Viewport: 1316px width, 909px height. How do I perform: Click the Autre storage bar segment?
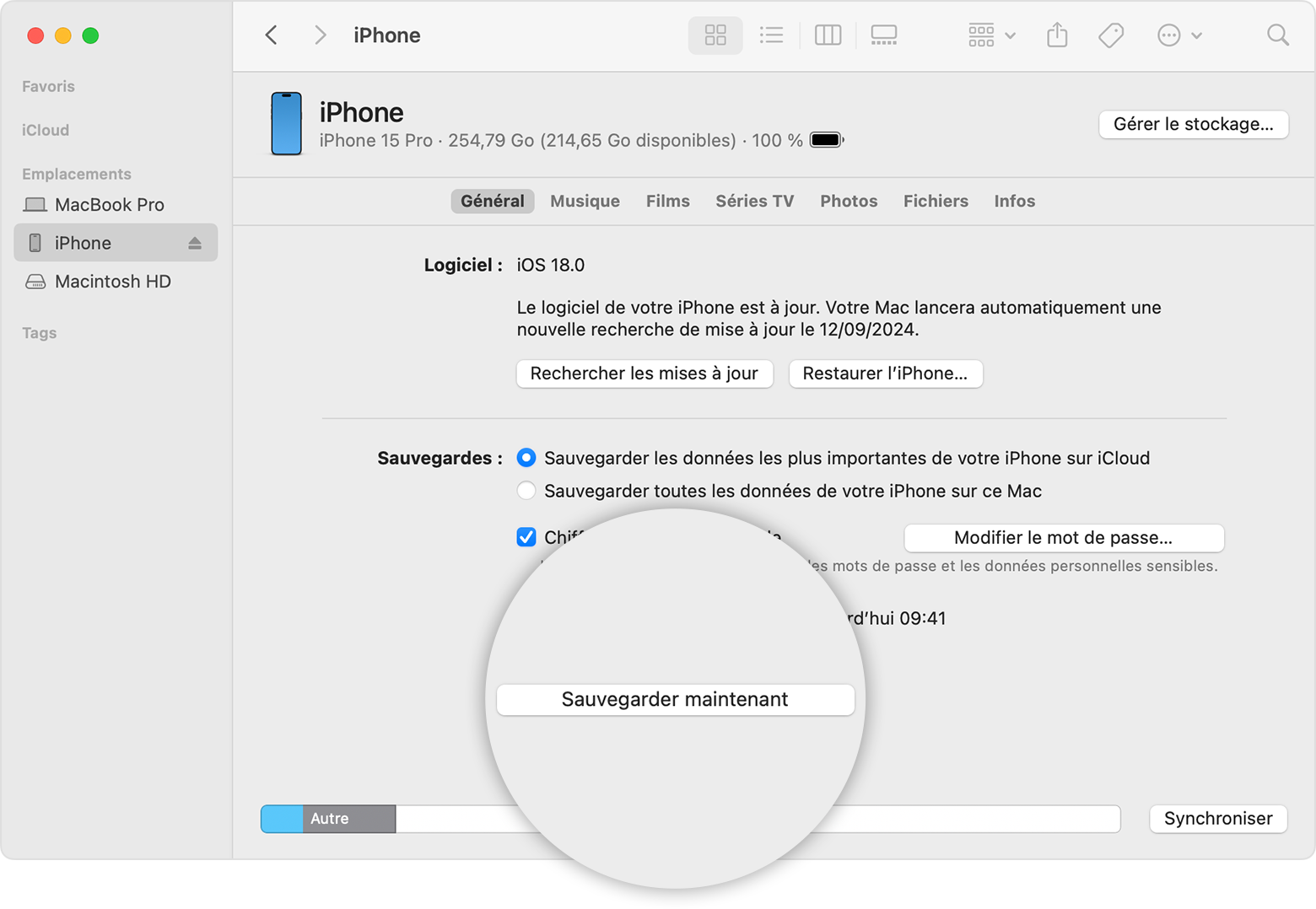coord(349,819)
